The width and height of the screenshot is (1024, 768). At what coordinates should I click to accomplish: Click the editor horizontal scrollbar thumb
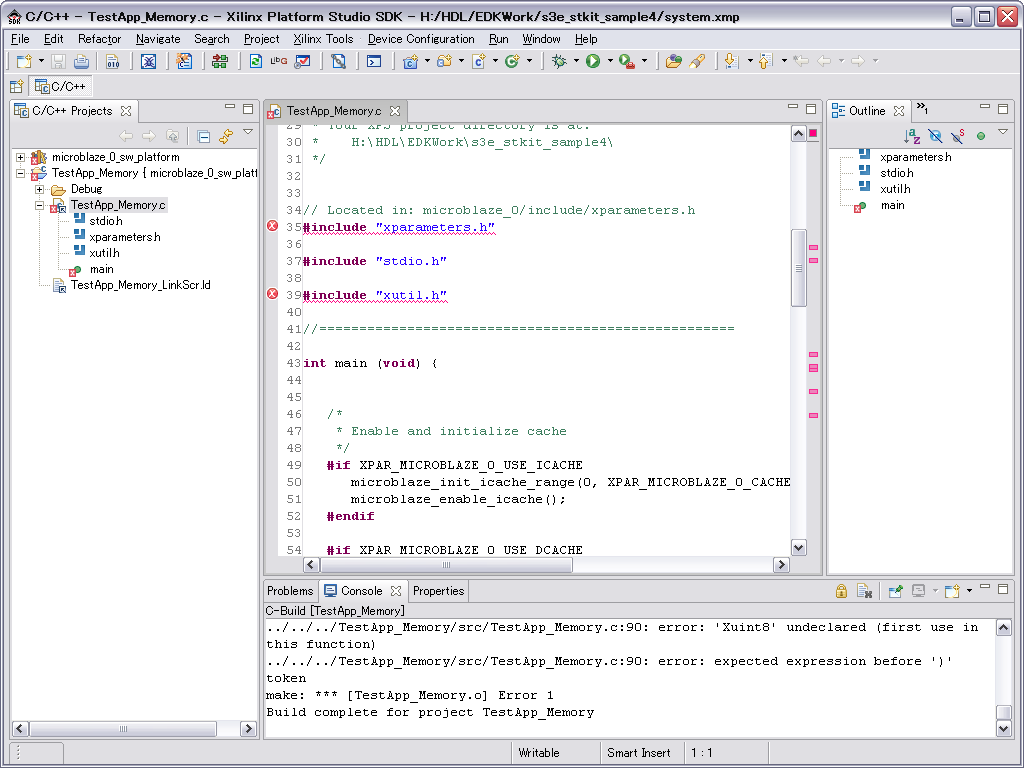pyautogui.click(x=447, y=565)
